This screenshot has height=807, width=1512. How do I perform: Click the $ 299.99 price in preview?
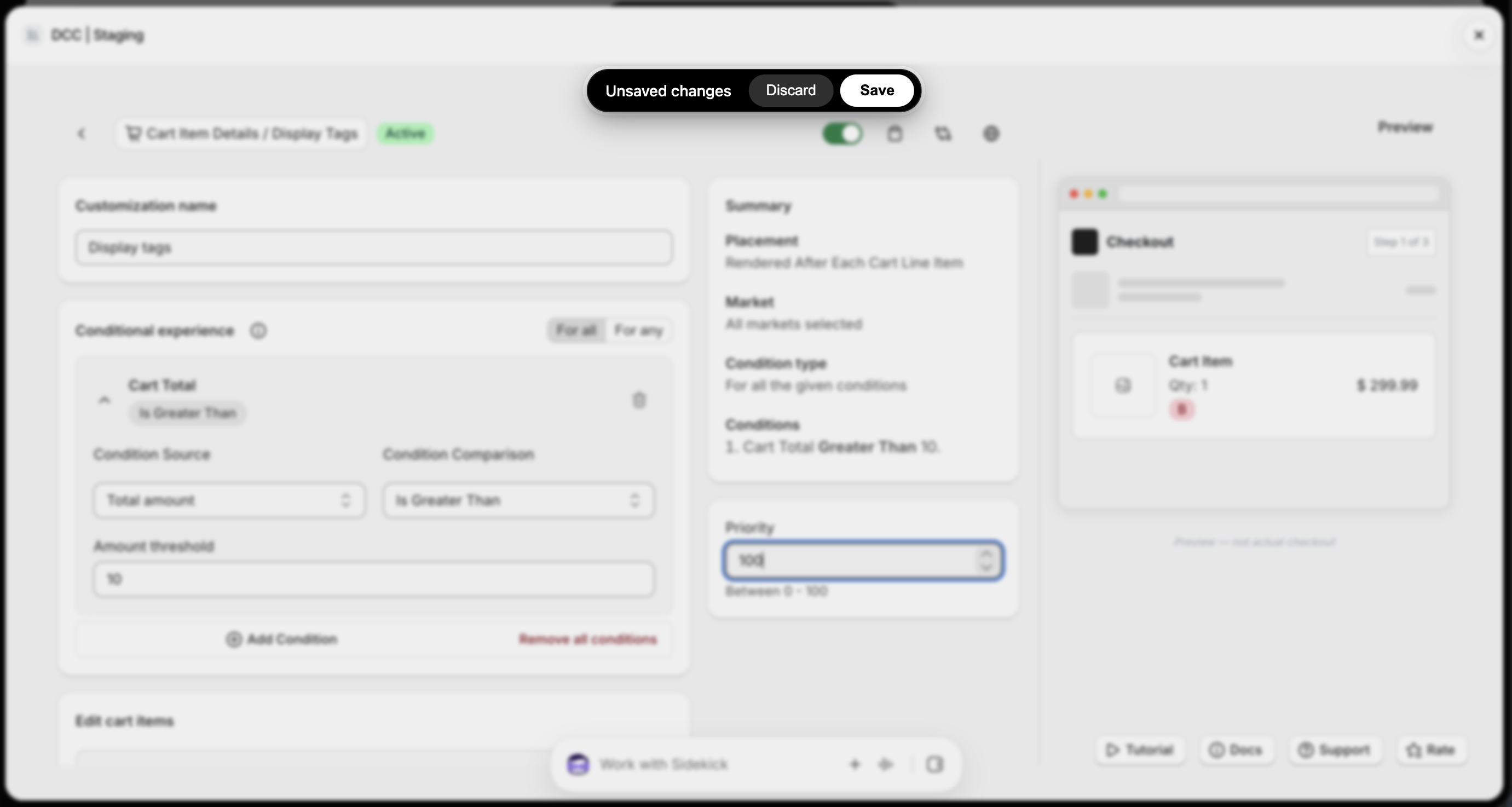tap(1387, 385)
